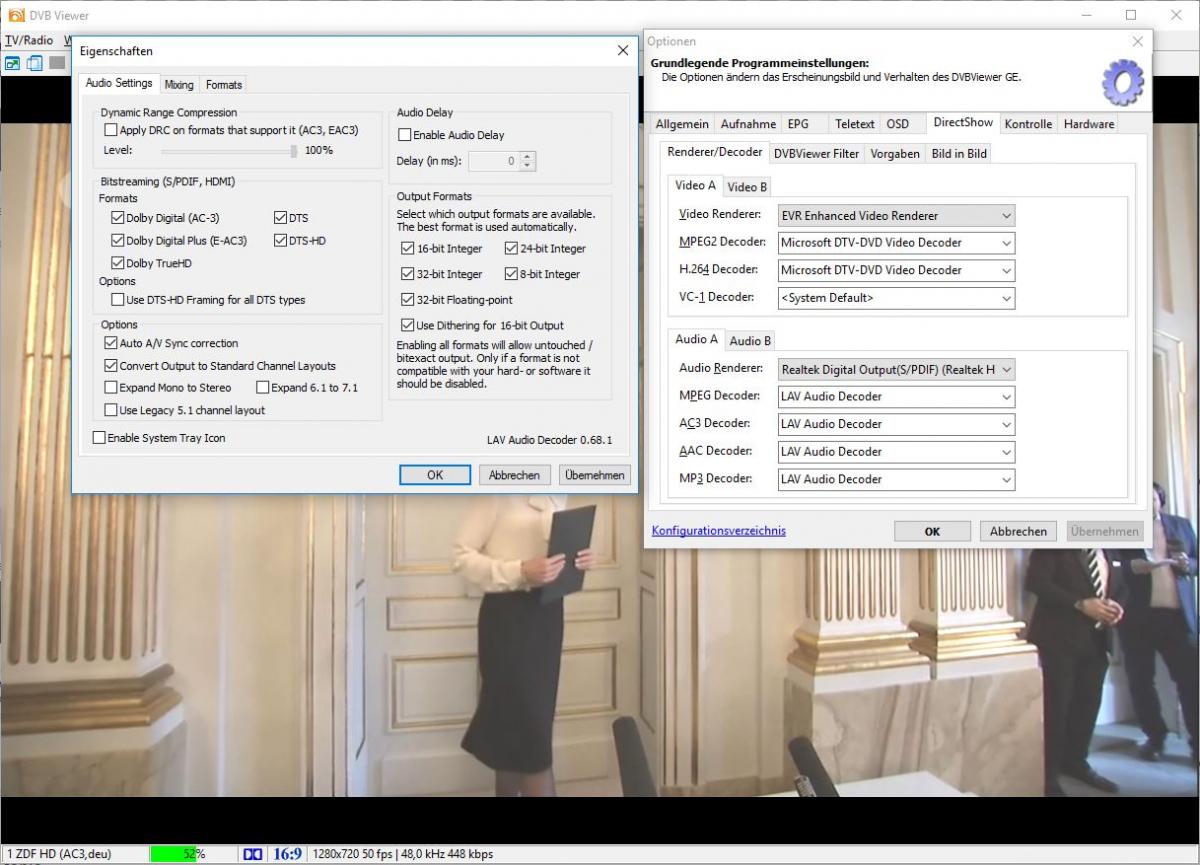This screenshot has width=1200, height=865.
Task: Click the 16:9 aspect ratio indicator
Action: click(x=287, y=854)
